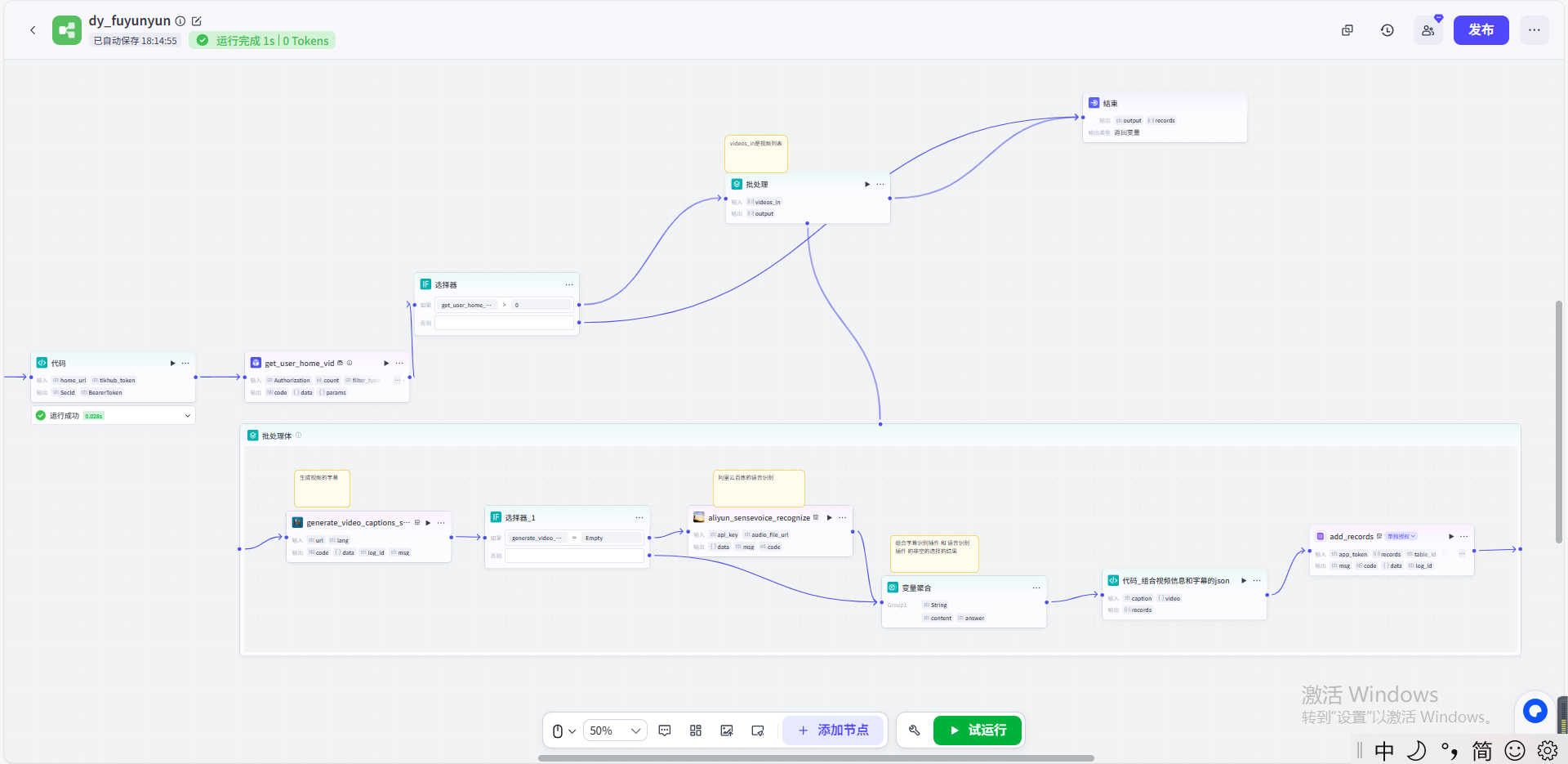Image resolution: width=1568 pixels, height=764 pixels.
Task: Open the 50% zoom level dropdown
Action: (616, 730)
